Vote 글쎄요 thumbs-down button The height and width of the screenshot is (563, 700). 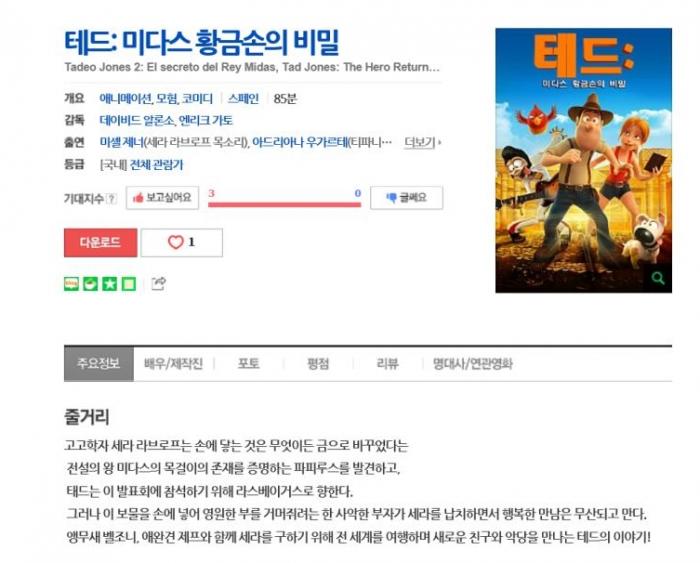coord(407,198)
